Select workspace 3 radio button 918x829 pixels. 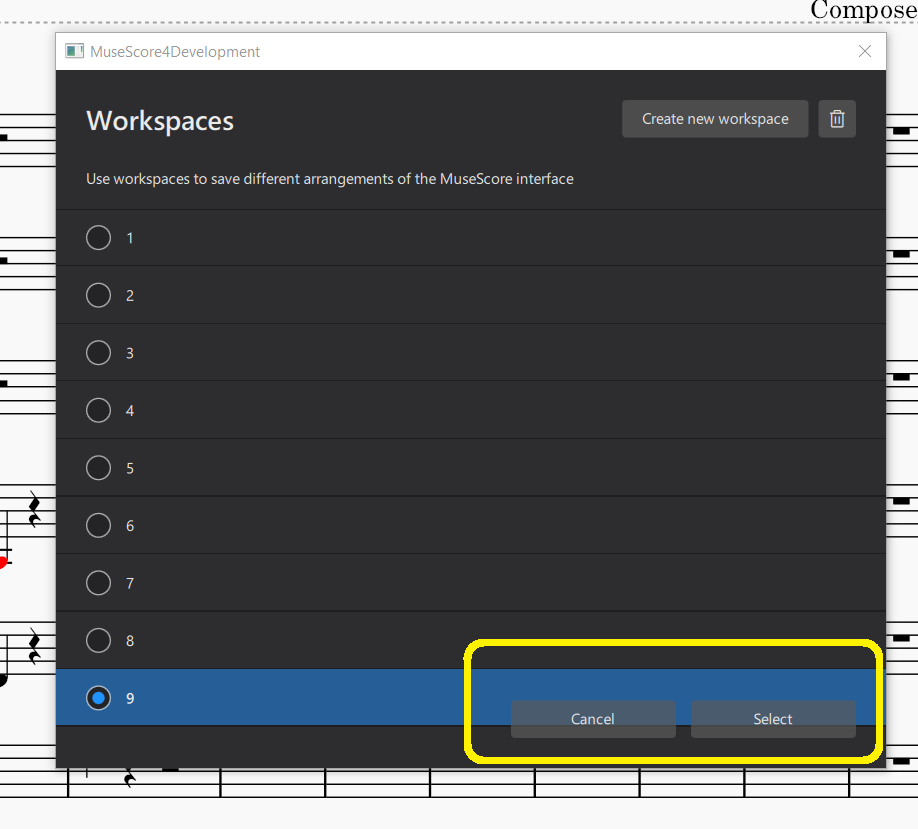[98, 353]
